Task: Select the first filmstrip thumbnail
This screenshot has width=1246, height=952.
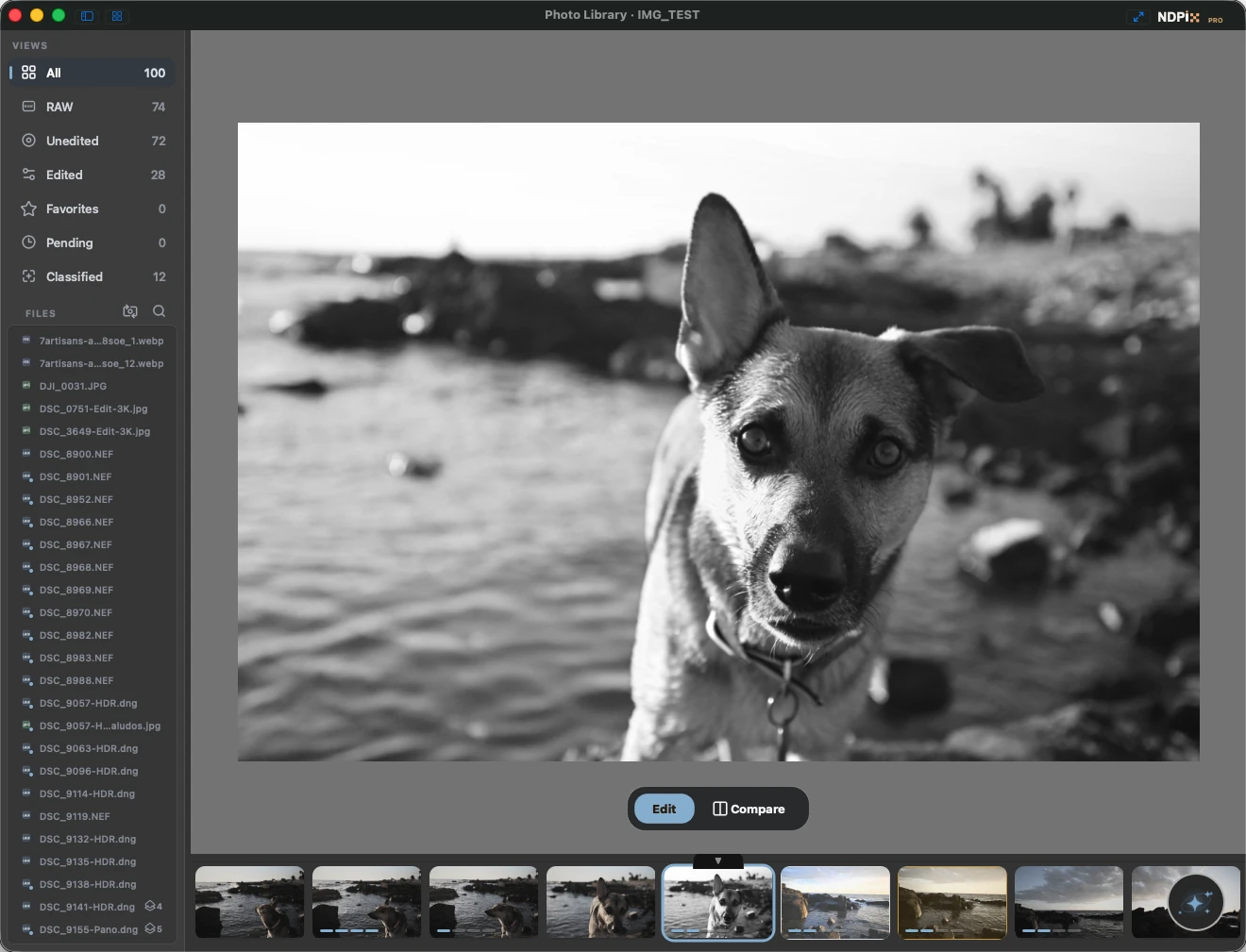Action: pyautogui.click(x=250, y=902)
